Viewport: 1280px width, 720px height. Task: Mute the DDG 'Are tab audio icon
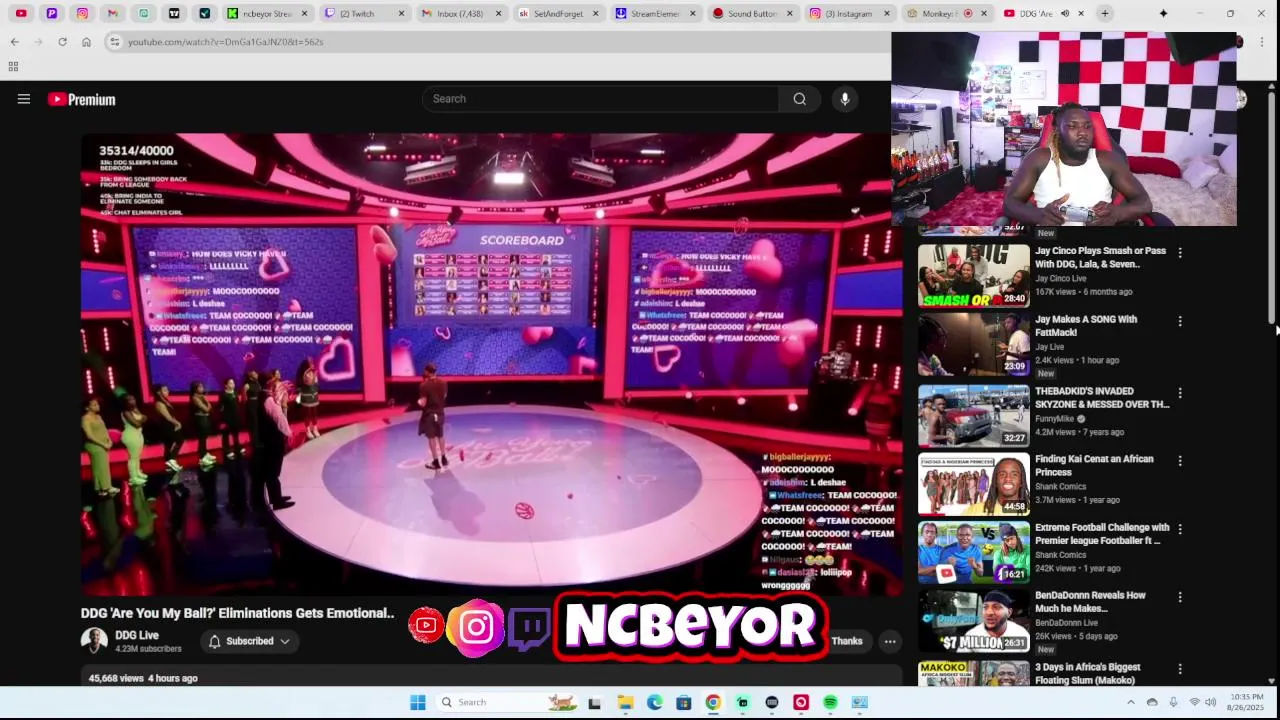click(1065, 14)
